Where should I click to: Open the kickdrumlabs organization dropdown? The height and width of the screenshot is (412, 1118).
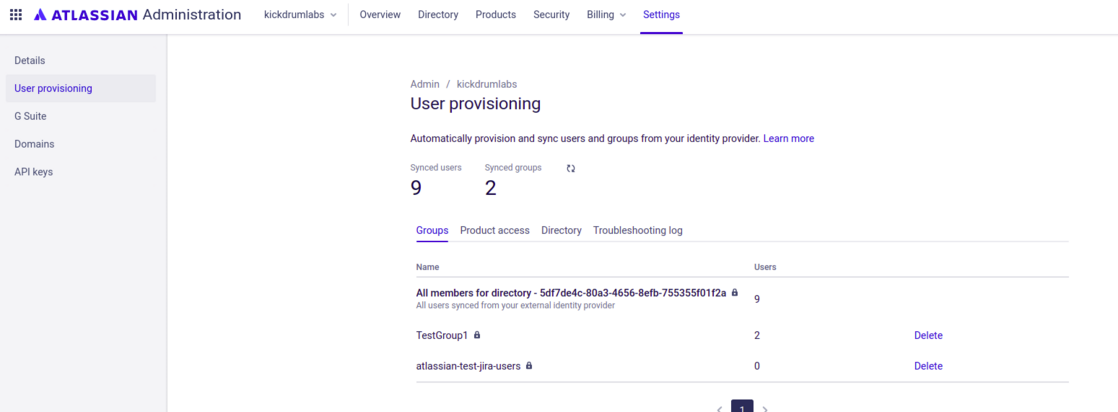point(300,14)
